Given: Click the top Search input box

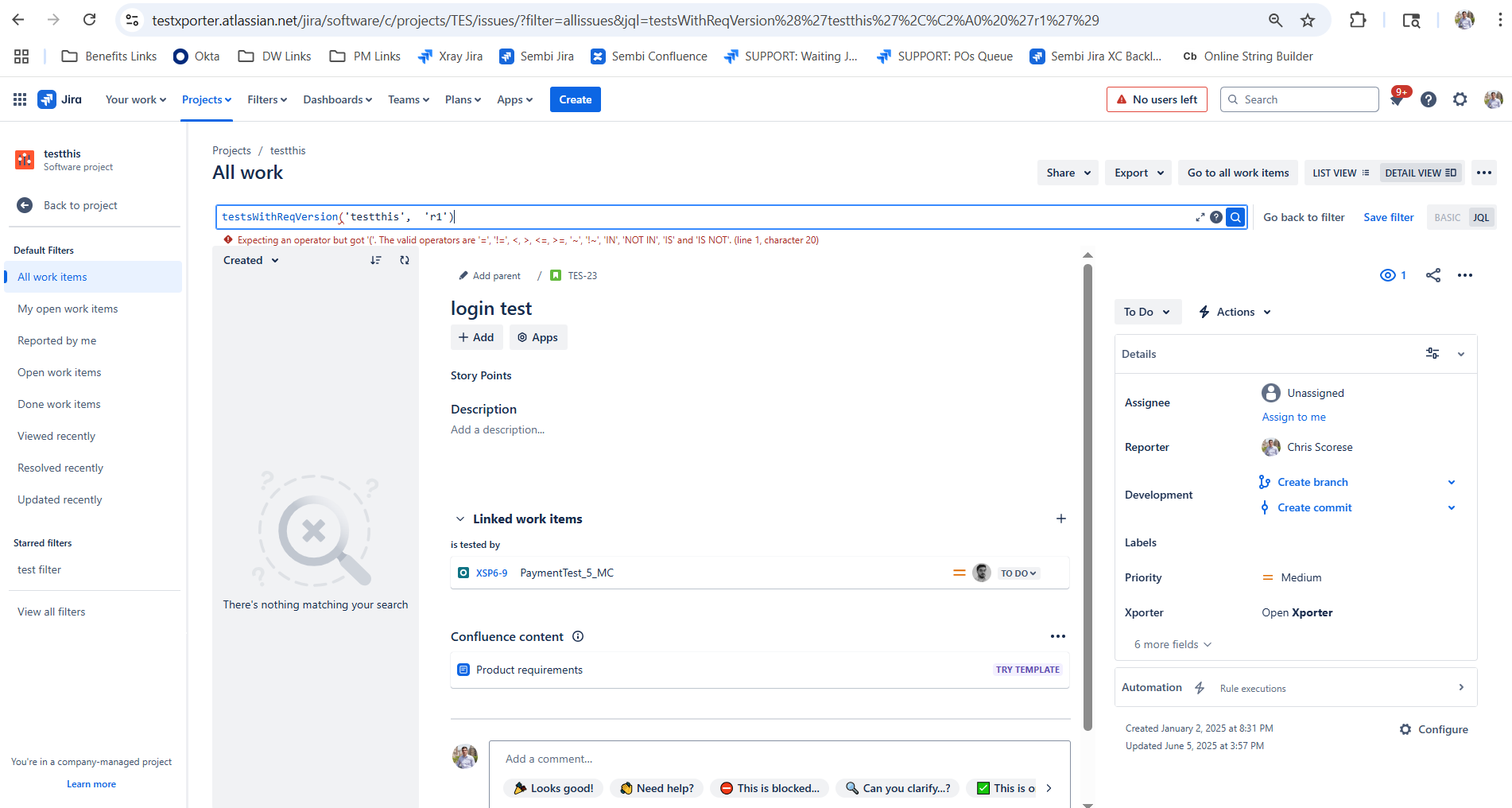Looking at the screenshot, I should click(x=1299, y=99).
